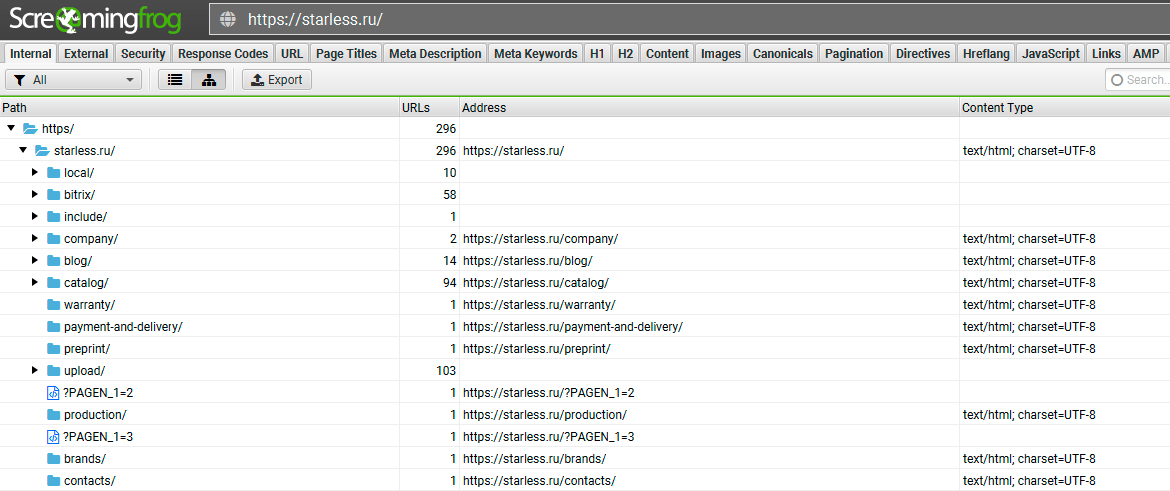The height and width of the screenshot is (491, 1170).
Task: Open the Response Codes tab
Action: 223,54
